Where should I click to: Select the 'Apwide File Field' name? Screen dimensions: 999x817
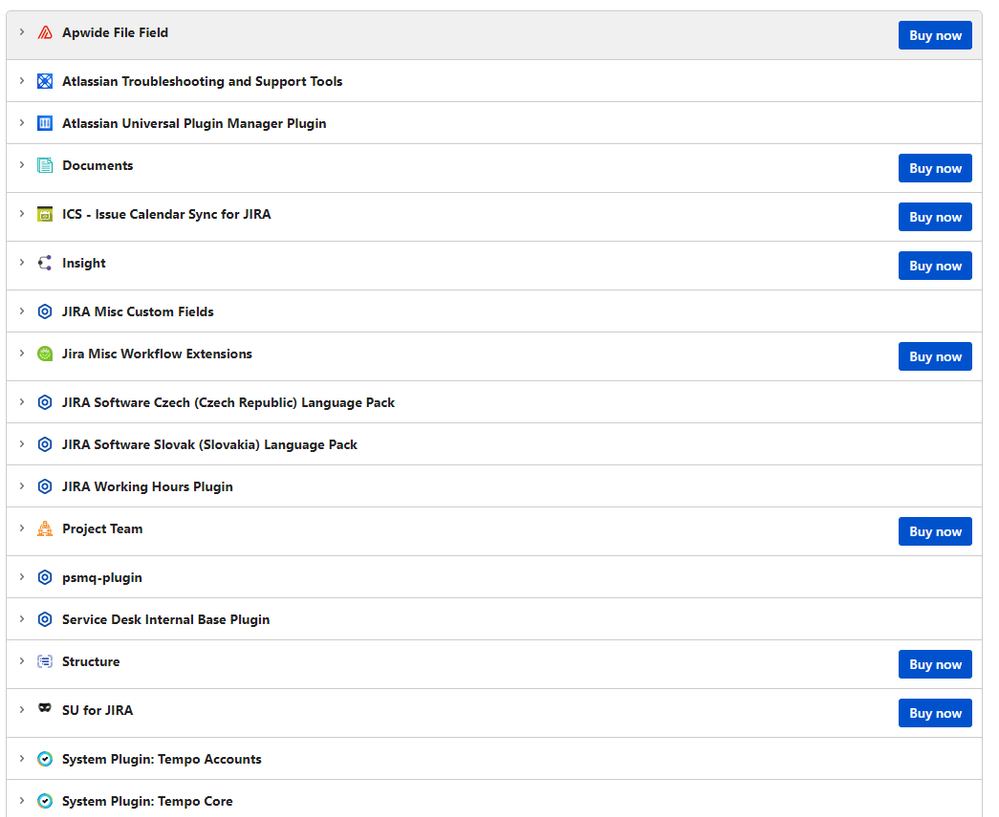(x=115, y=33)
